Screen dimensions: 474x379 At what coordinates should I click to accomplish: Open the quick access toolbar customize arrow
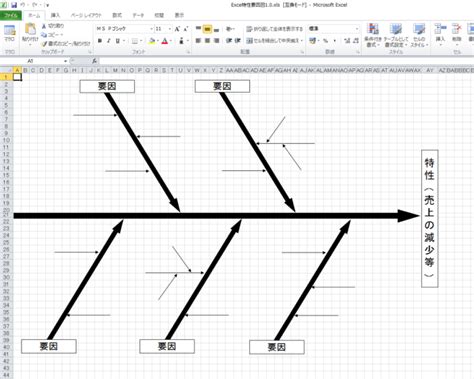click(48, 5)
